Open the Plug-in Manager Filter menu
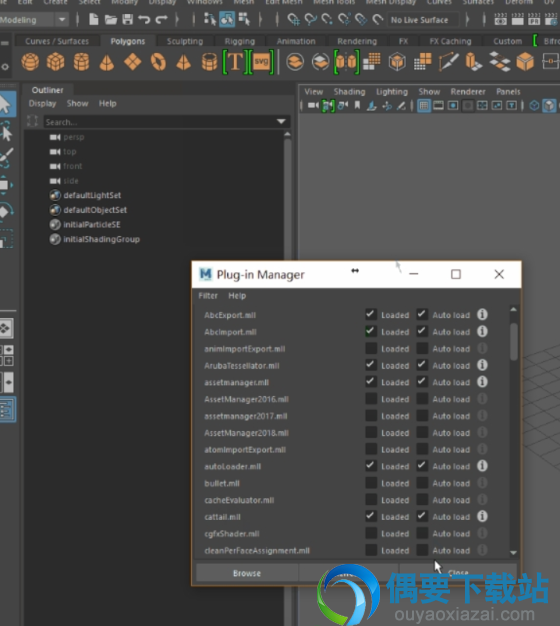Screen dimensions: 560x626 click(x=208, y=295)
